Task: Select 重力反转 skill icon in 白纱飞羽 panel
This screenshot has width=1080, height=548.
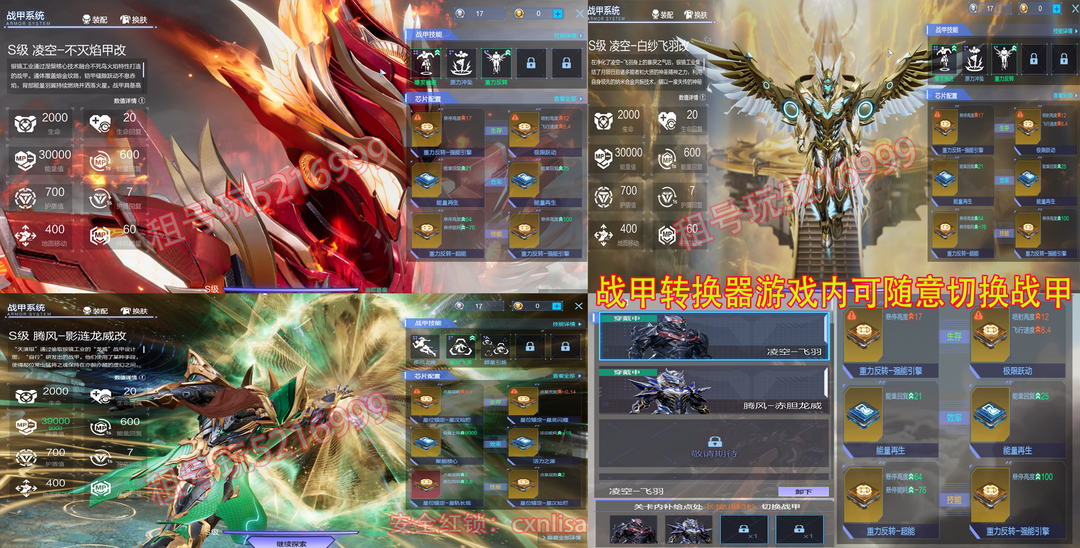Action: (x=1004, y=56)
